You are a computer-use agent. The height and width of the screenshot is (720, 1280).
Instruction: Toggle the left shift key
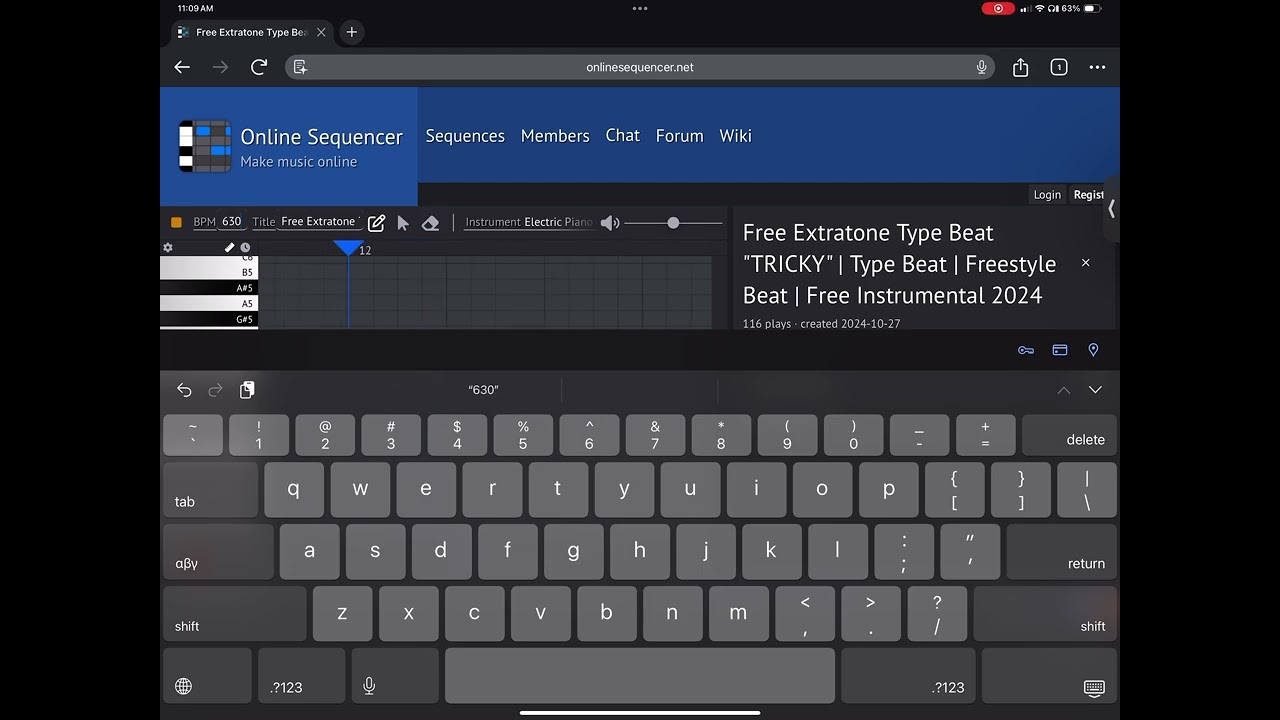(234, 613)
